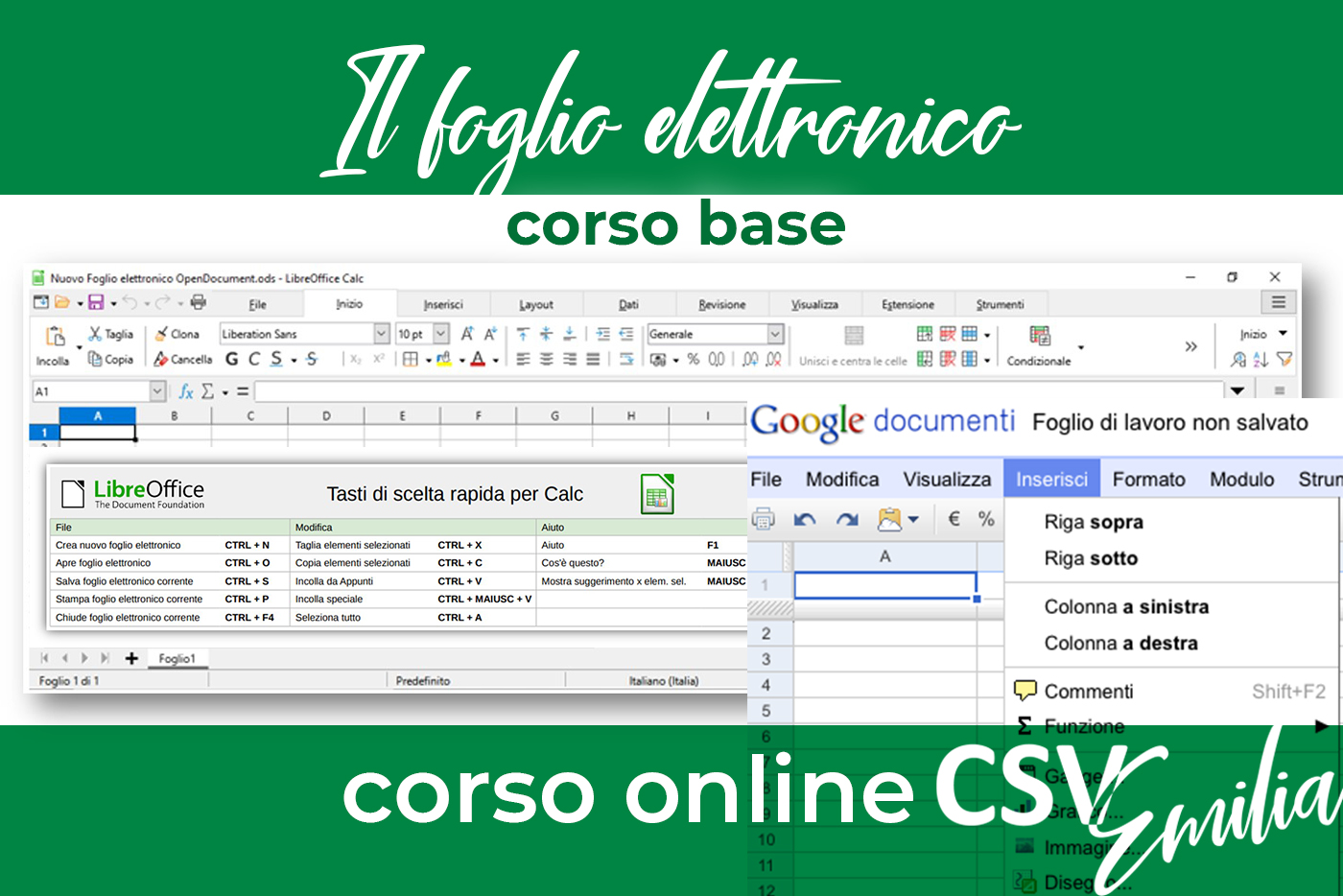The width and height of the screenshot is (1343, 896).
Task: Justify text in LibreOffice toolbar
Action: (x=593, y=359)
